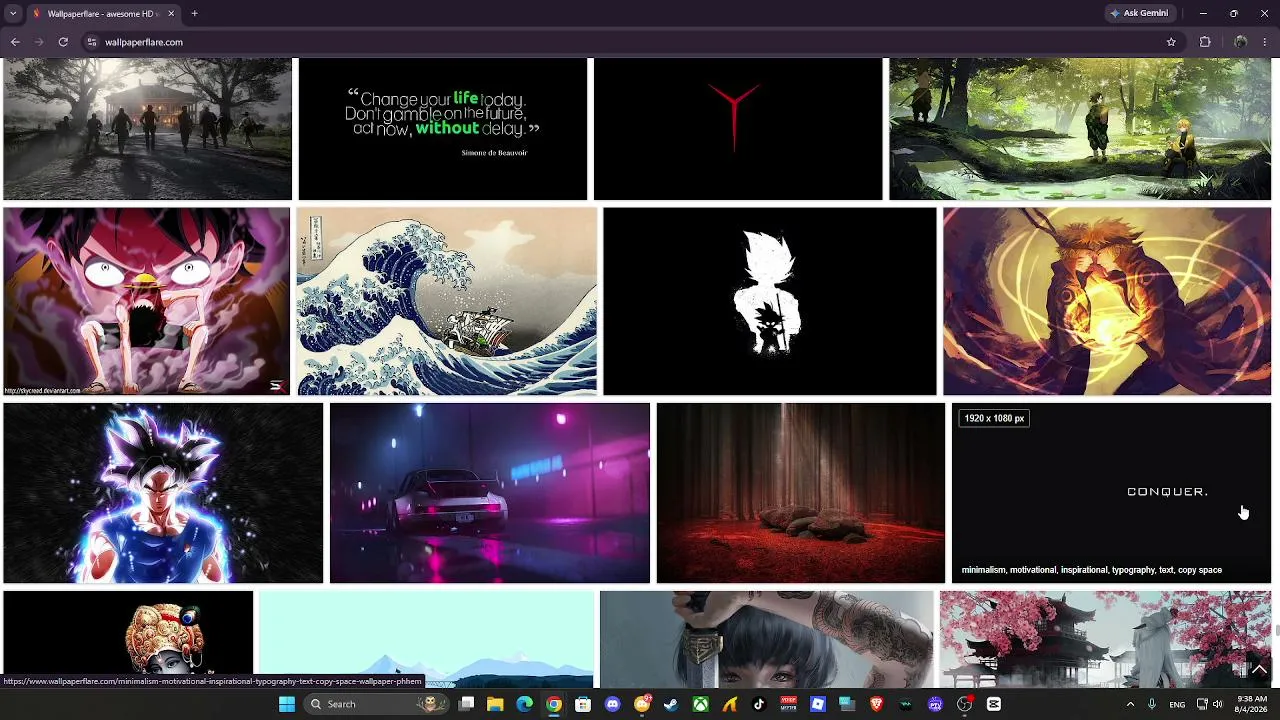1280x720 pixels.
Task: Go back to the previous page
Action: [15, 42]
